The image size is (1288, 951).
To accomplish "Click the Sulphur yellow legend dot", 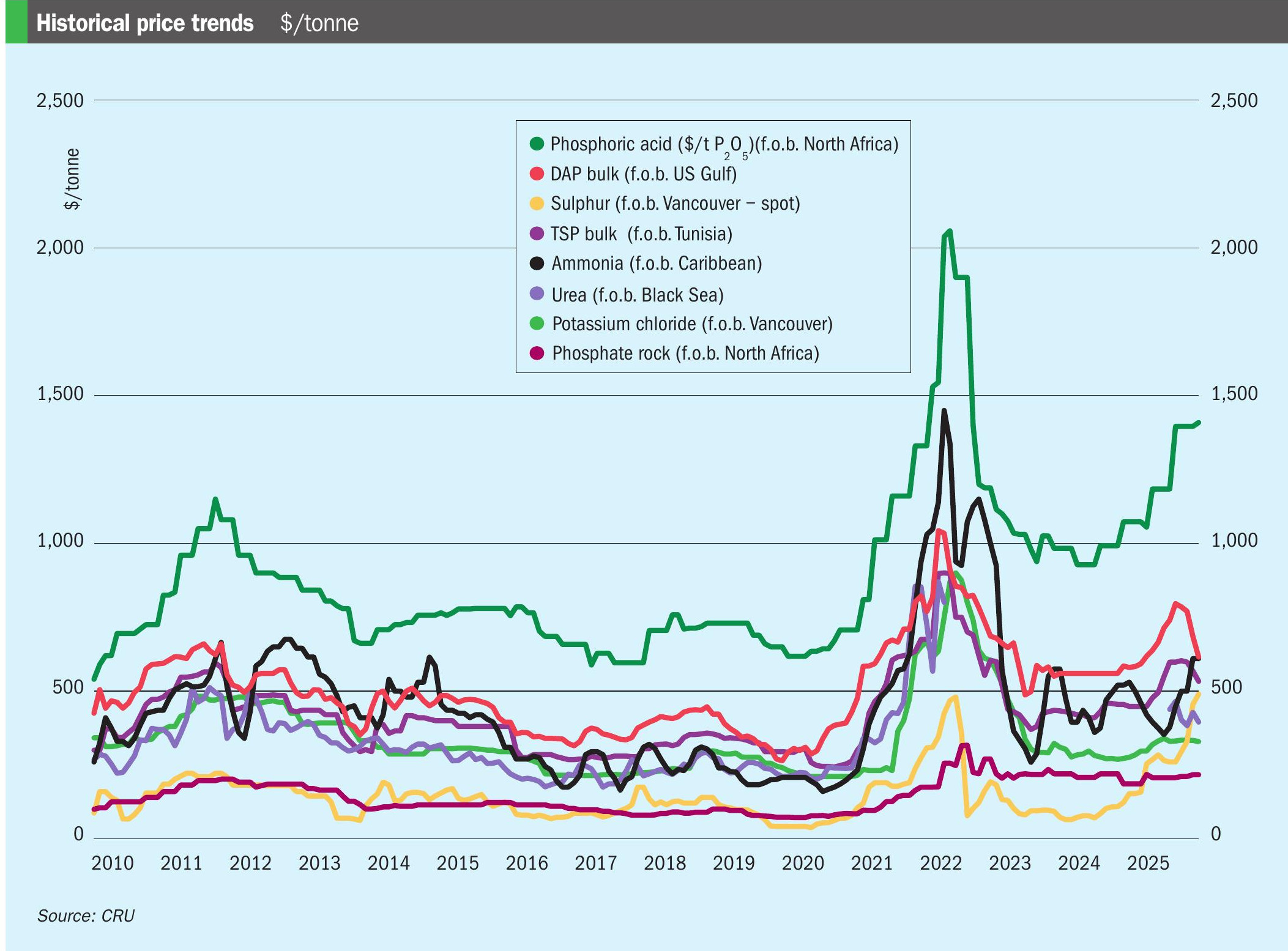I will click(537, 204).
